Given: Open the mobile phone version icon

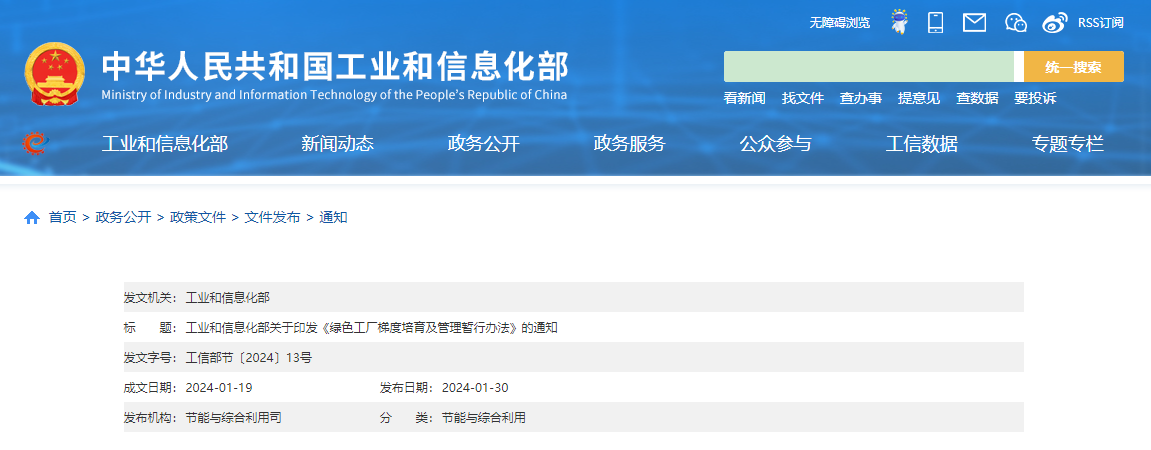Looking at the screenshot, I should [936, 22].
